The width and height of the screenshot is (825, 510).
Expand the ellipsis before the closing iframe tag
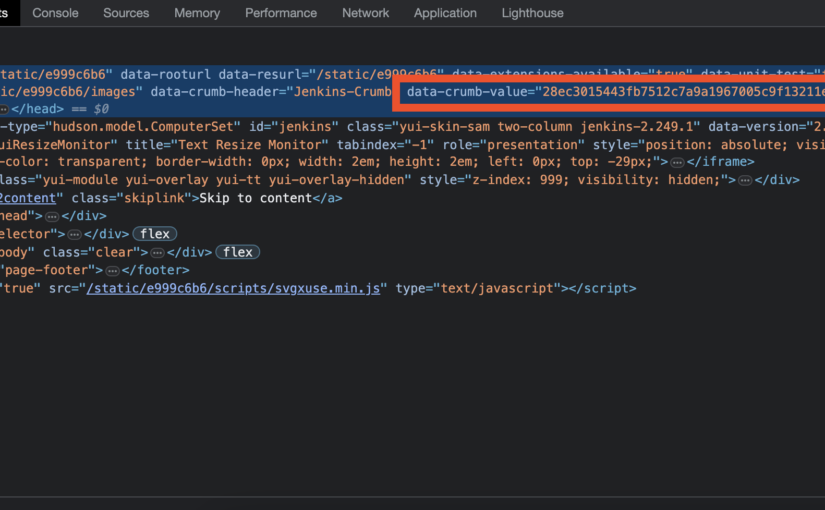(x=679, y=162)
